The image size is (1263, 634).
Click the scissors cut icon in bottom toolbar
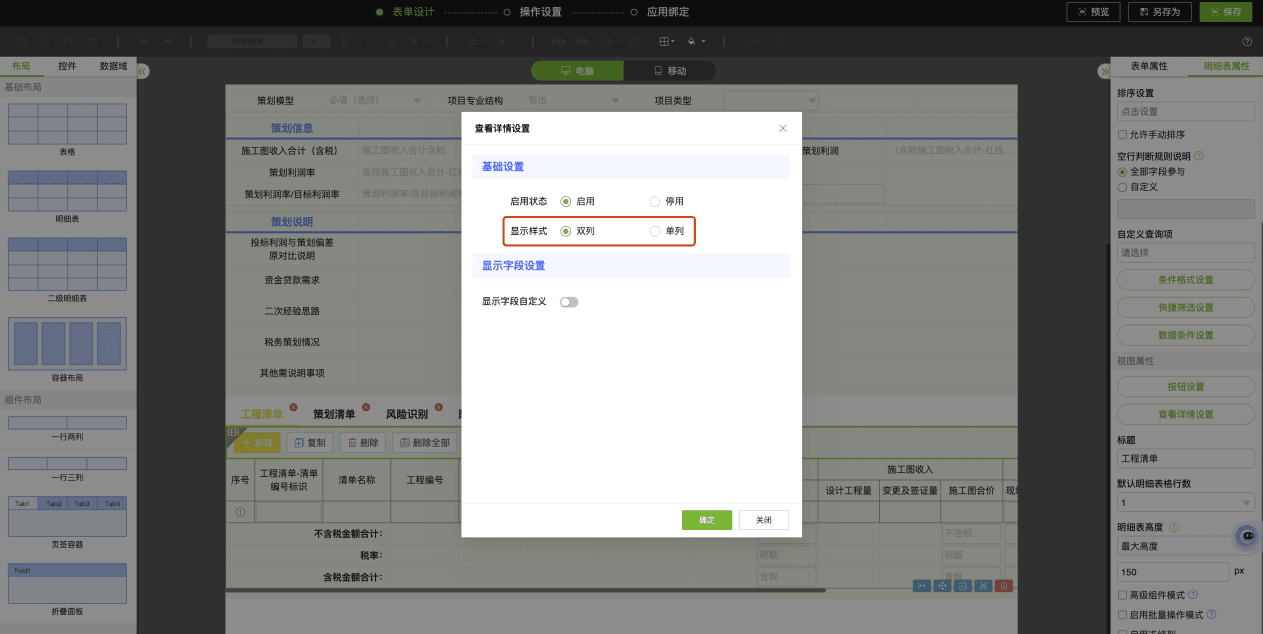pos(983,586)
